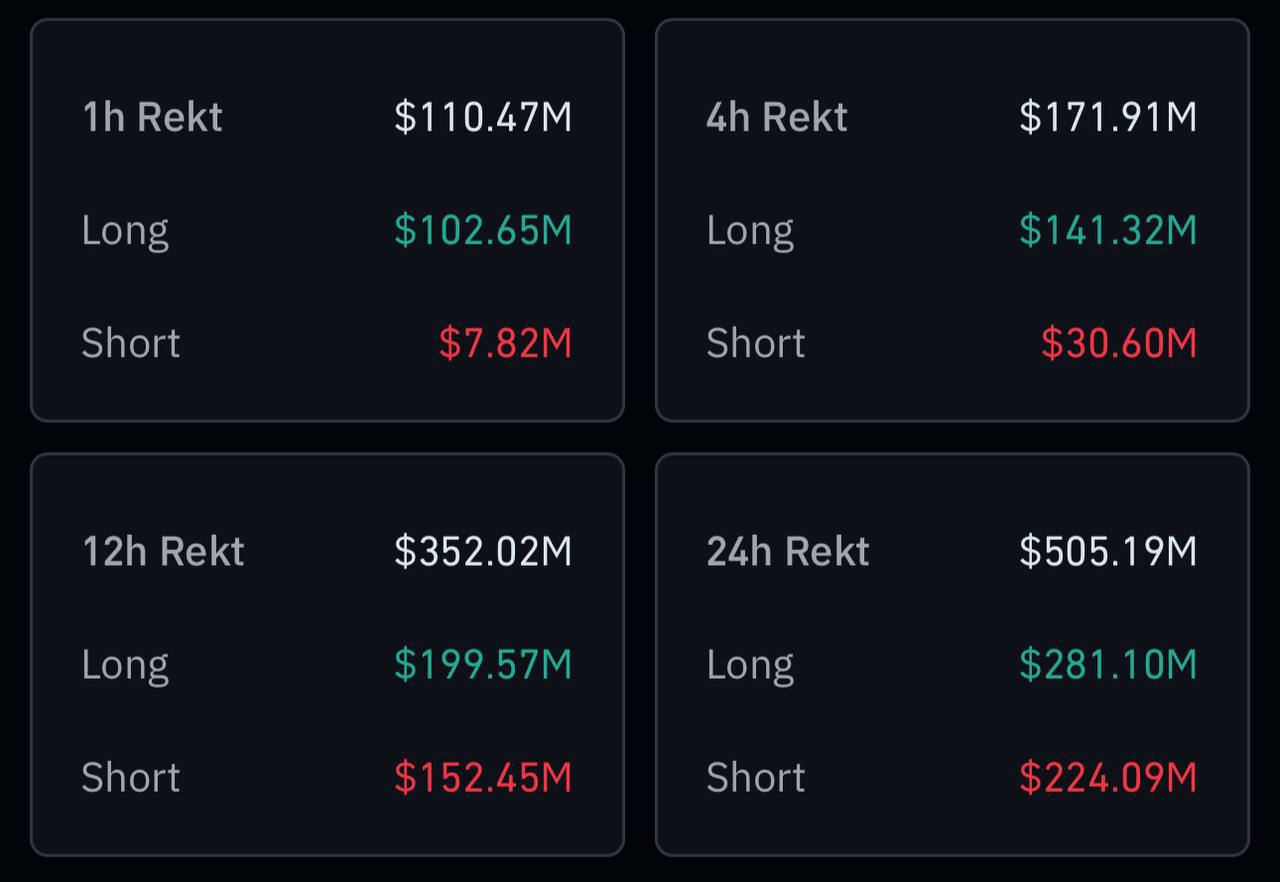This screenshot has width=1280, height=882.
Task: Click the Long label in 24h Rekt card
Action: click(750, 665)
